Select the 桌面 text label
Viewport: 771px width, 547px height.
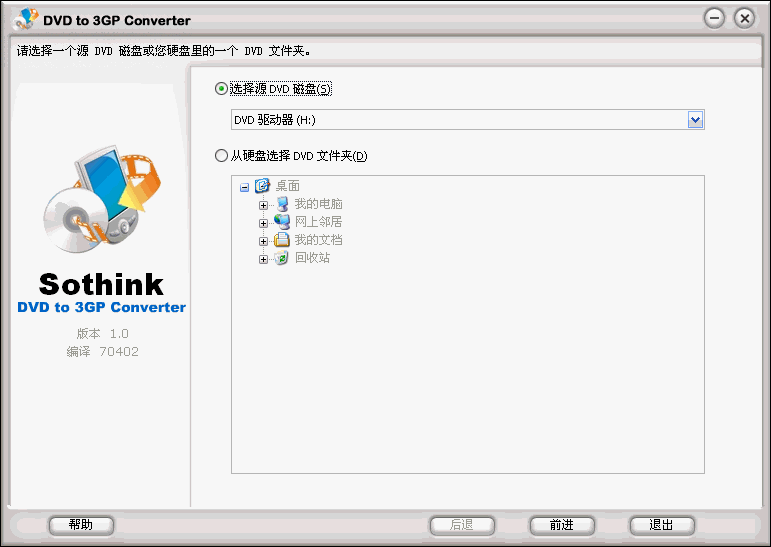287,186
